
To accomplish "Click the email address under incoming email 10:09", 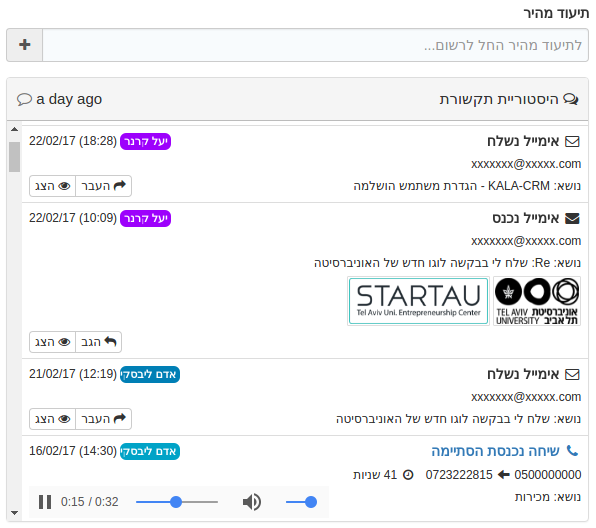I will click(x=526, y=241).
